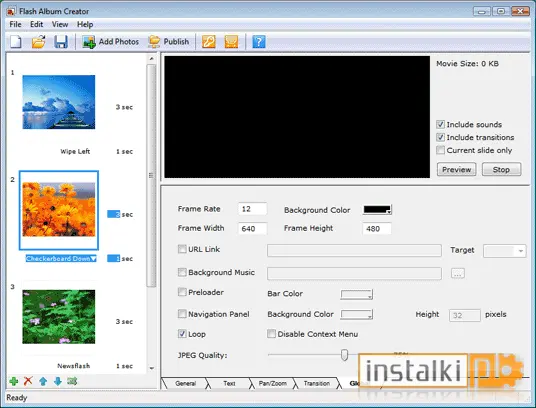Open the Target dropdown

click(x=504, y=251)
